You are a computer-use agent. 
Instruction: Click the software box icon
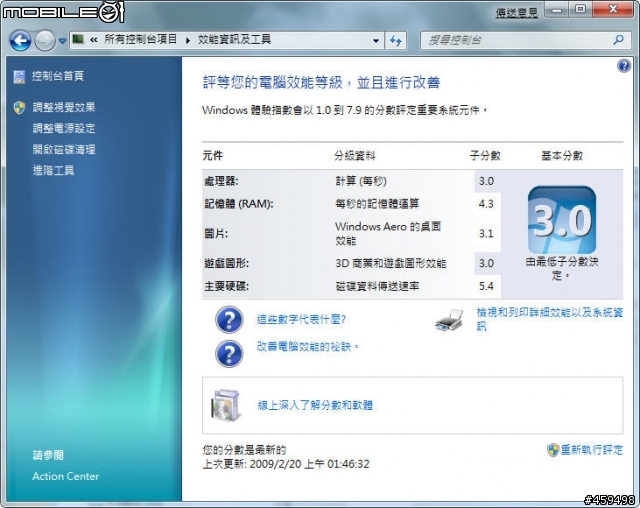[x=225, y=405]
